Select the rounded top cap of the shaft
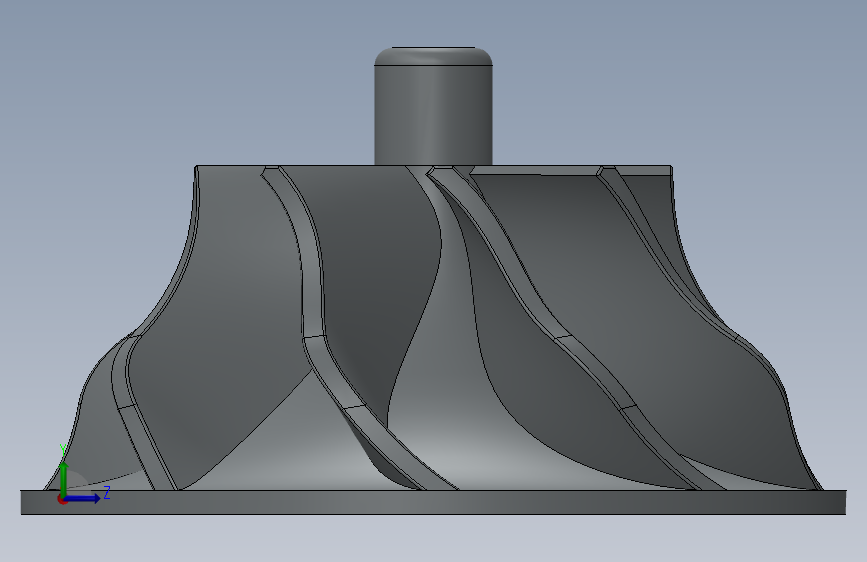 point(433,56)
